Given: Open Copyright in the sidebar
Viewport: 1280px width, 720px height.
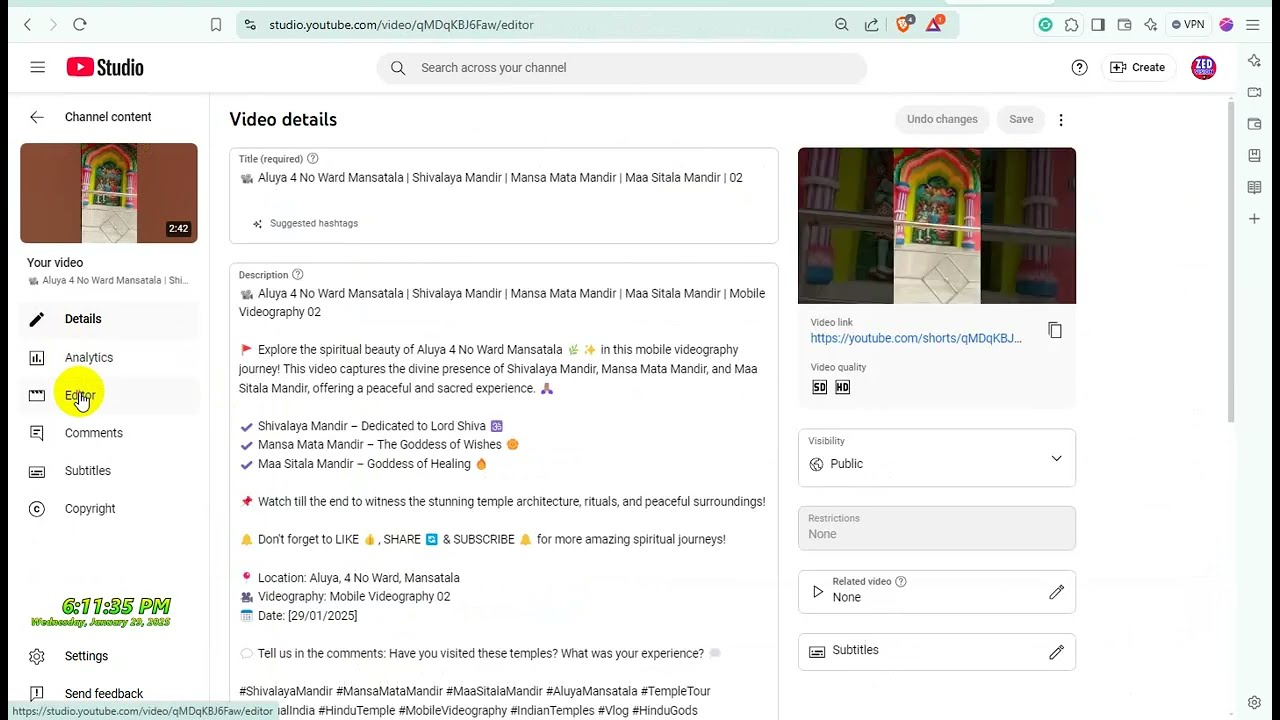Looking at the screenshot, I should [x=109, y=509].
